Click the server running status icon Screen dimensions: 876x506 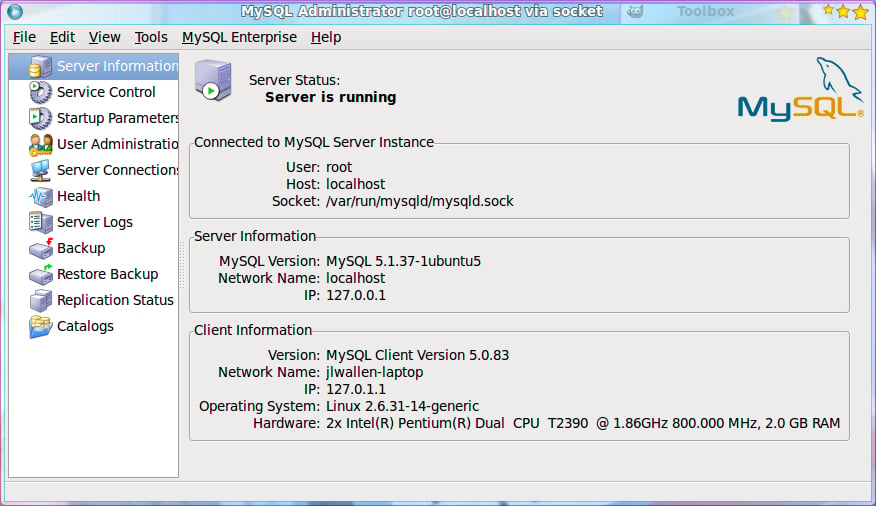(213, 80)
